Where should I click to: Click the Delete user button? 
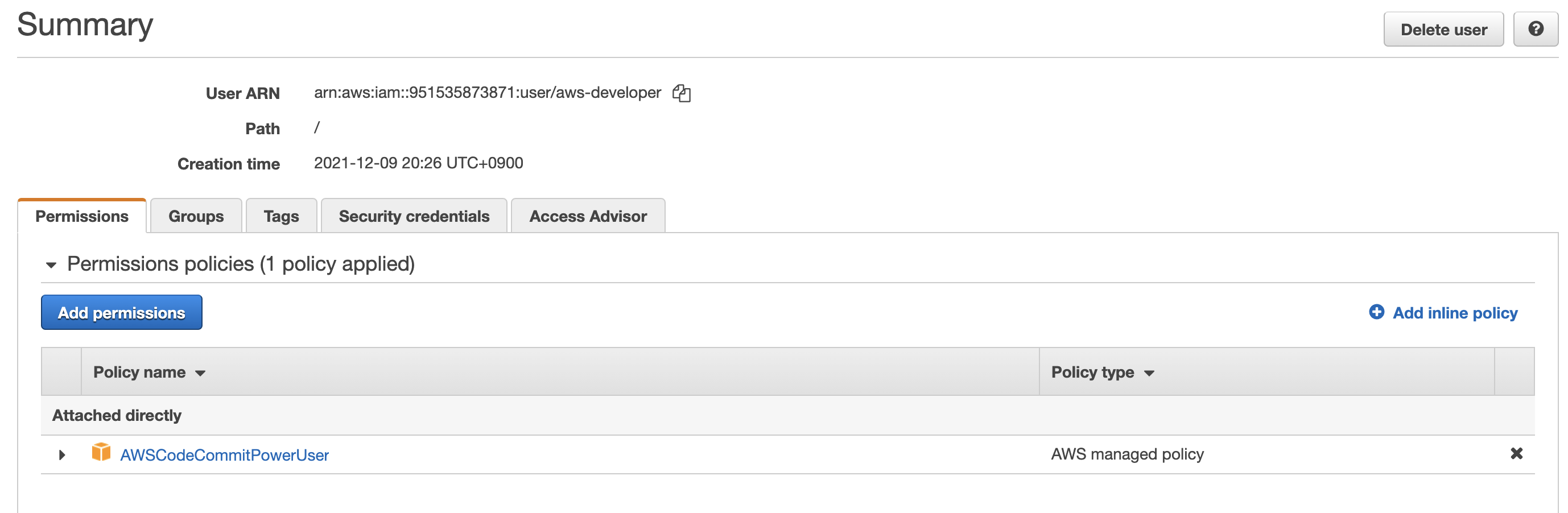(x=1443, y=29)
